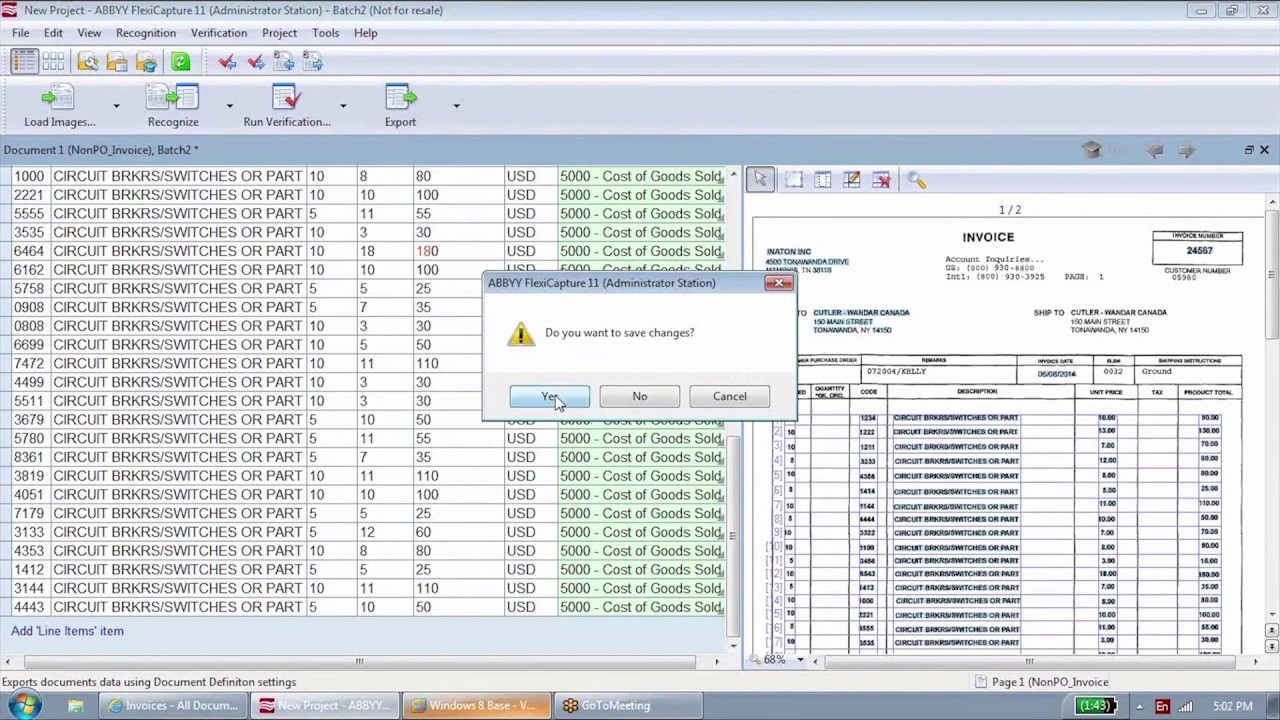Open the File menu
The height and width of the screenshot is (720, 1280).
[x=20, y=33]
